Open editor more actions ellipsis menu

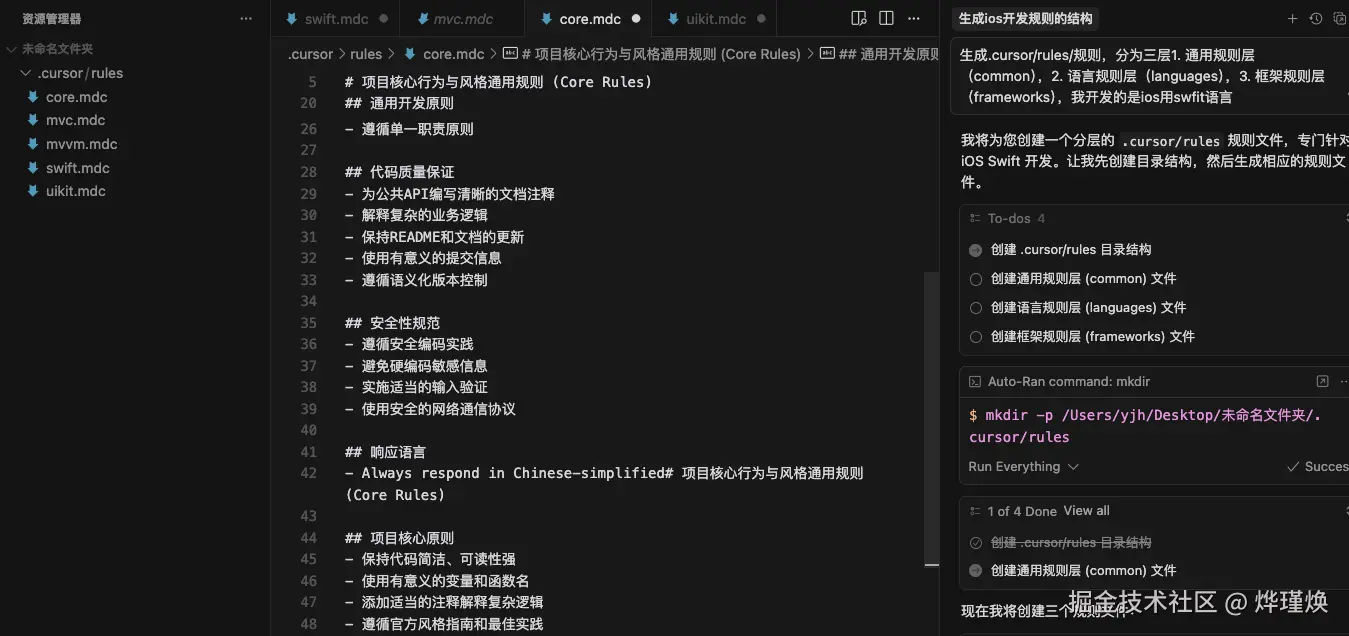914,19
